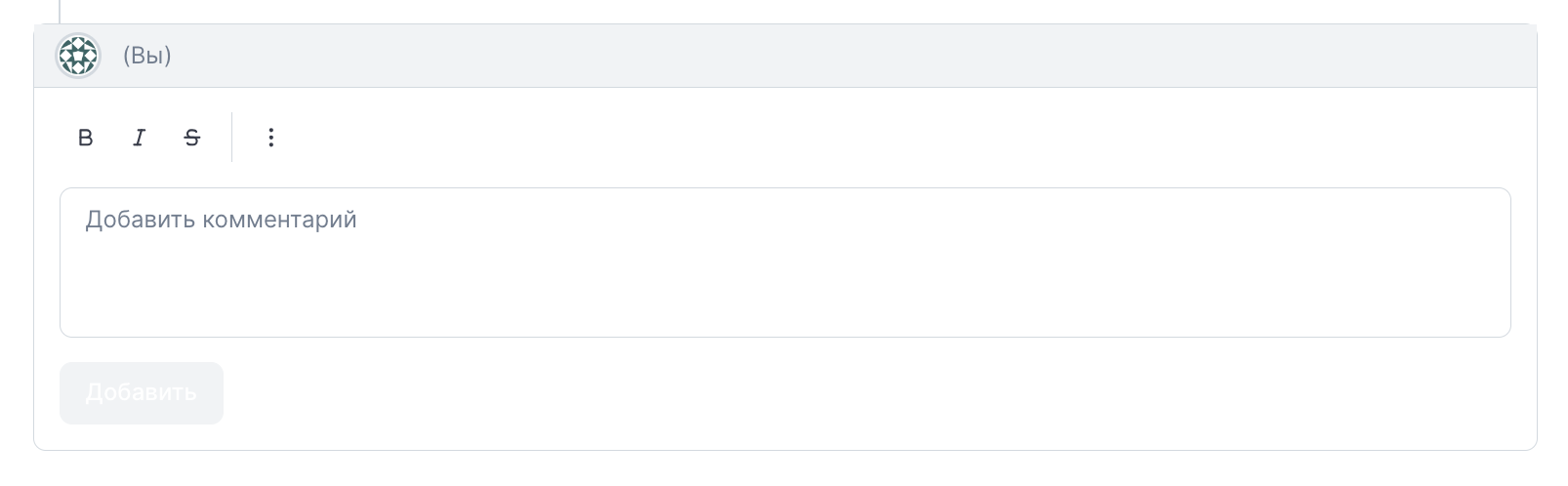1568x486 pixels.
Task: Click the comment header bar next to avatar
Action: (785, 56)
